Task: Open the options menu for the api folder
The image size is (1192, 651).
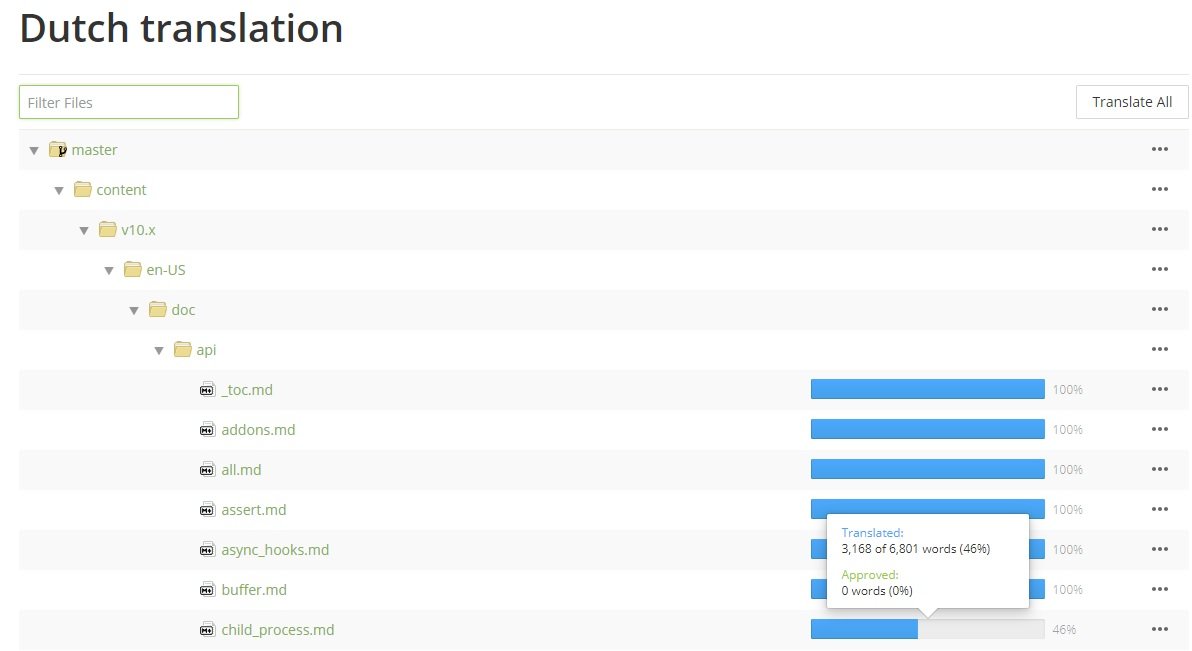Action: tap(1159, 350)
